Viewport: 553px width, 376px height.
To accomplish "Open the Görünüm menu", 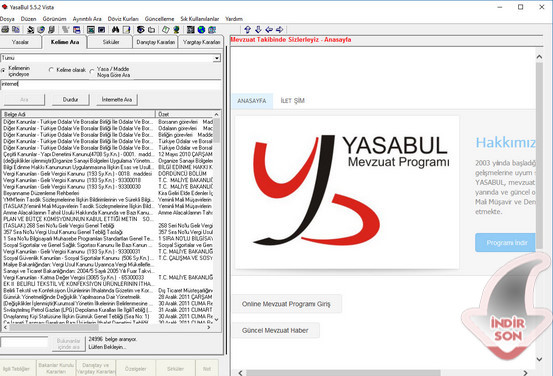I will coord(54,19).
